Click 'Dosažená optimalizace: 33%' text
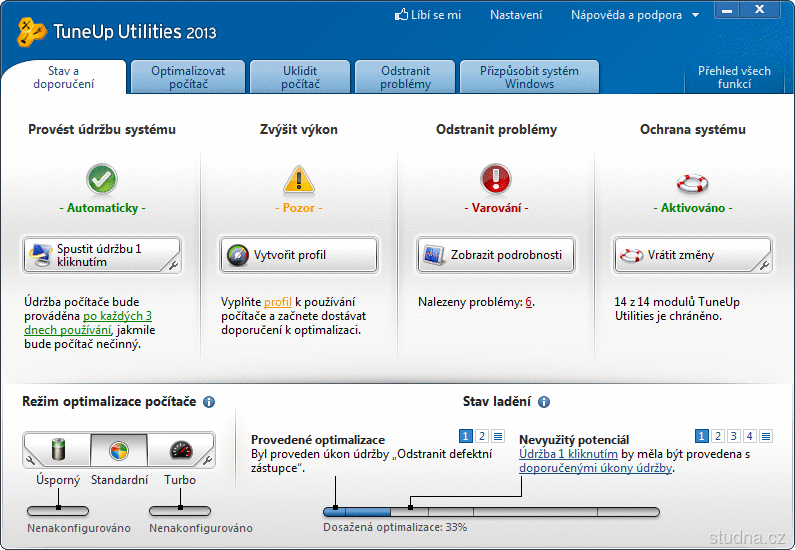 (x=395, y=527)
